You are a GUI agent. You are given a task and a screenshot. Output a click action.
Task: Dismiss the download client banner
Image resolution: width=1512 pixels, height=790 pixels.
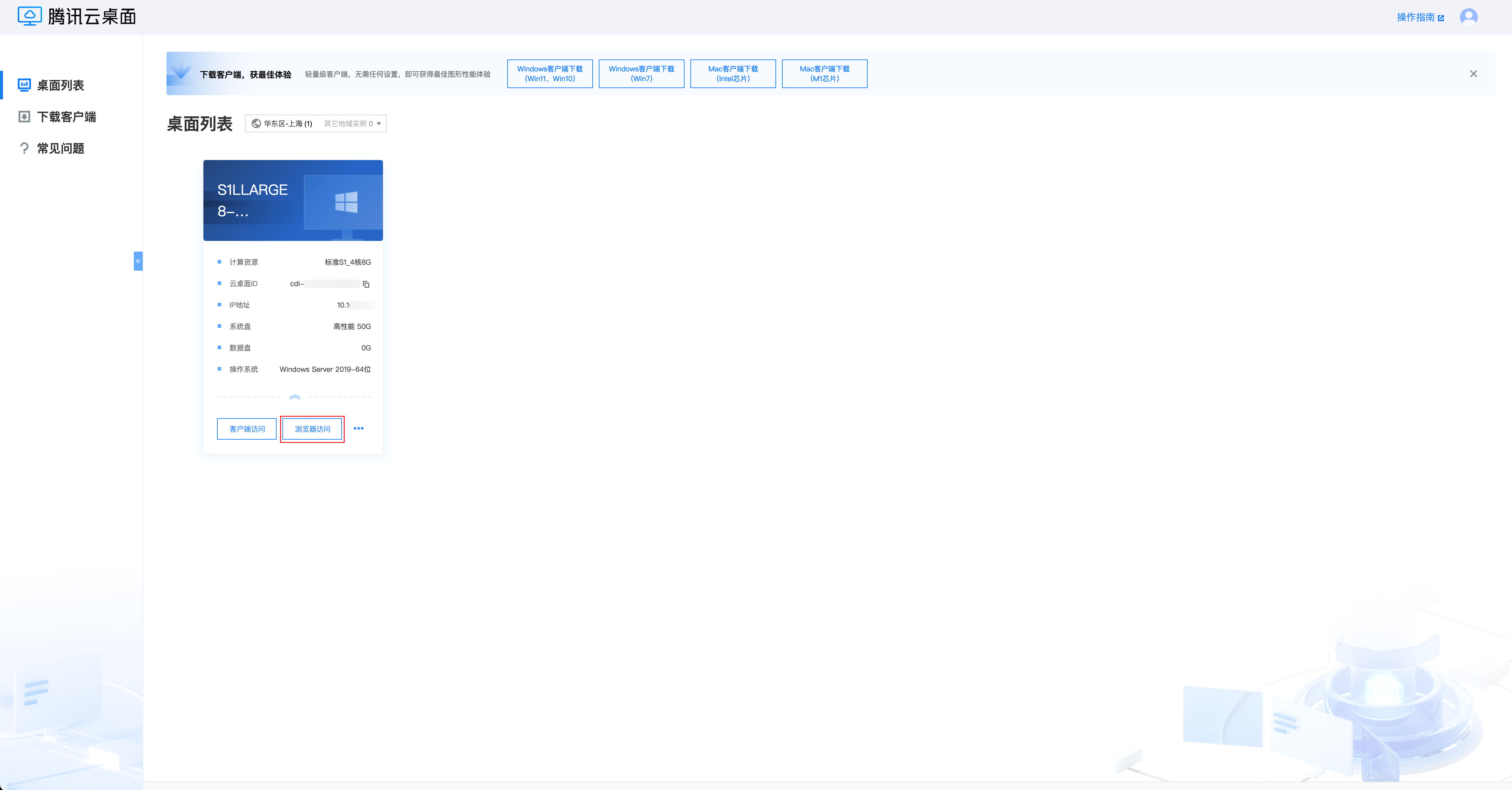tap(1473, 74)
